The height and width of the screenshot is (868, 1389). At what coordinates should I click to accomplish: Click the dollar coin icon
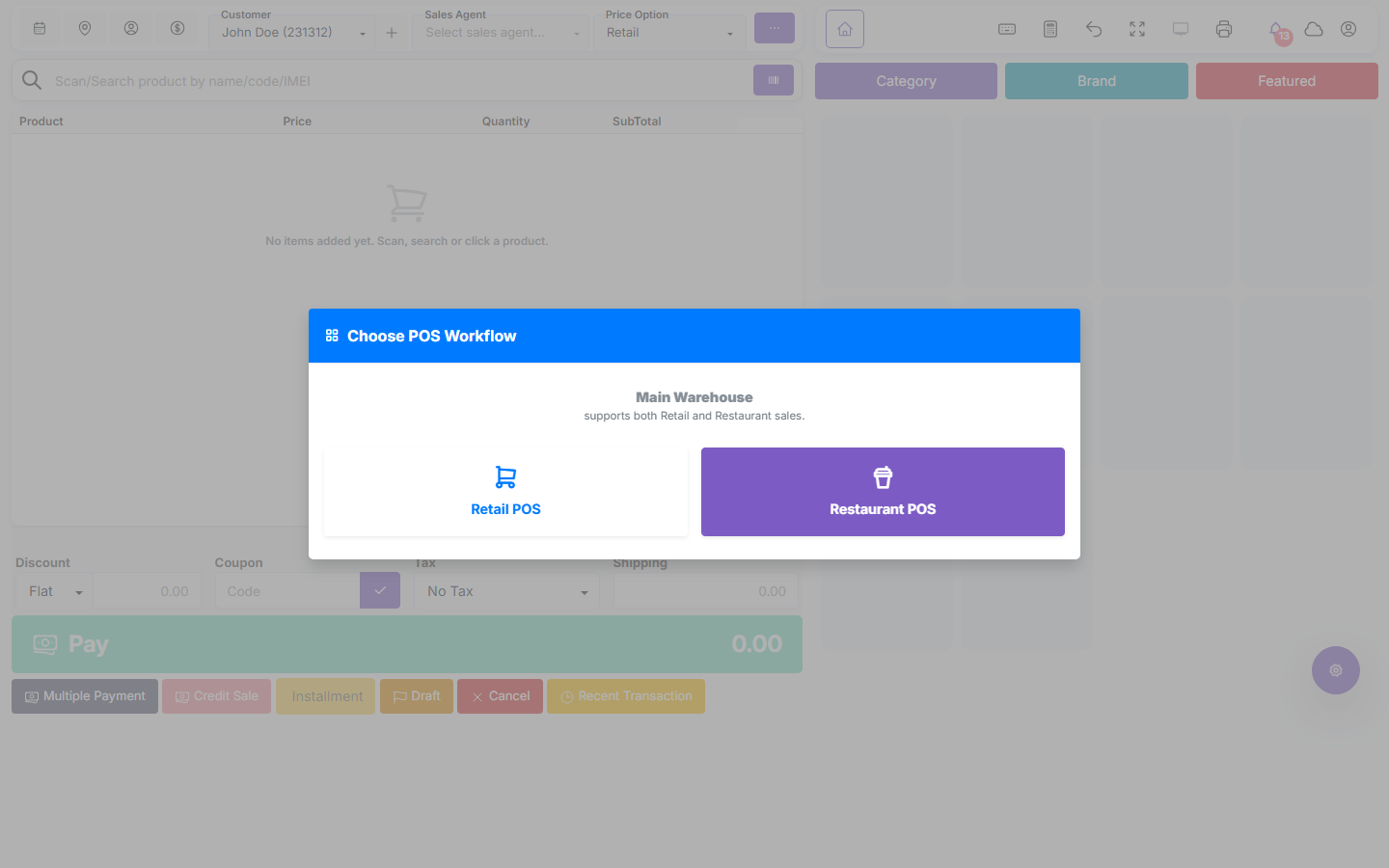click(x=177, y=29)
